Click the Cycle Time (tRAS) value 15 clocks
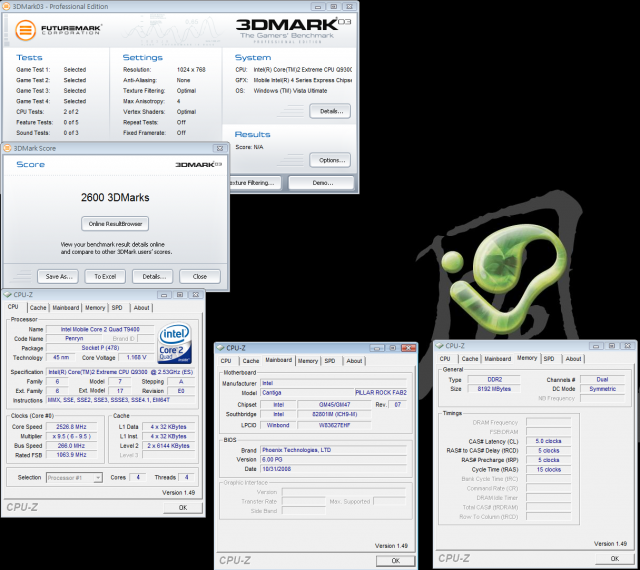 (x=549, y=470)
